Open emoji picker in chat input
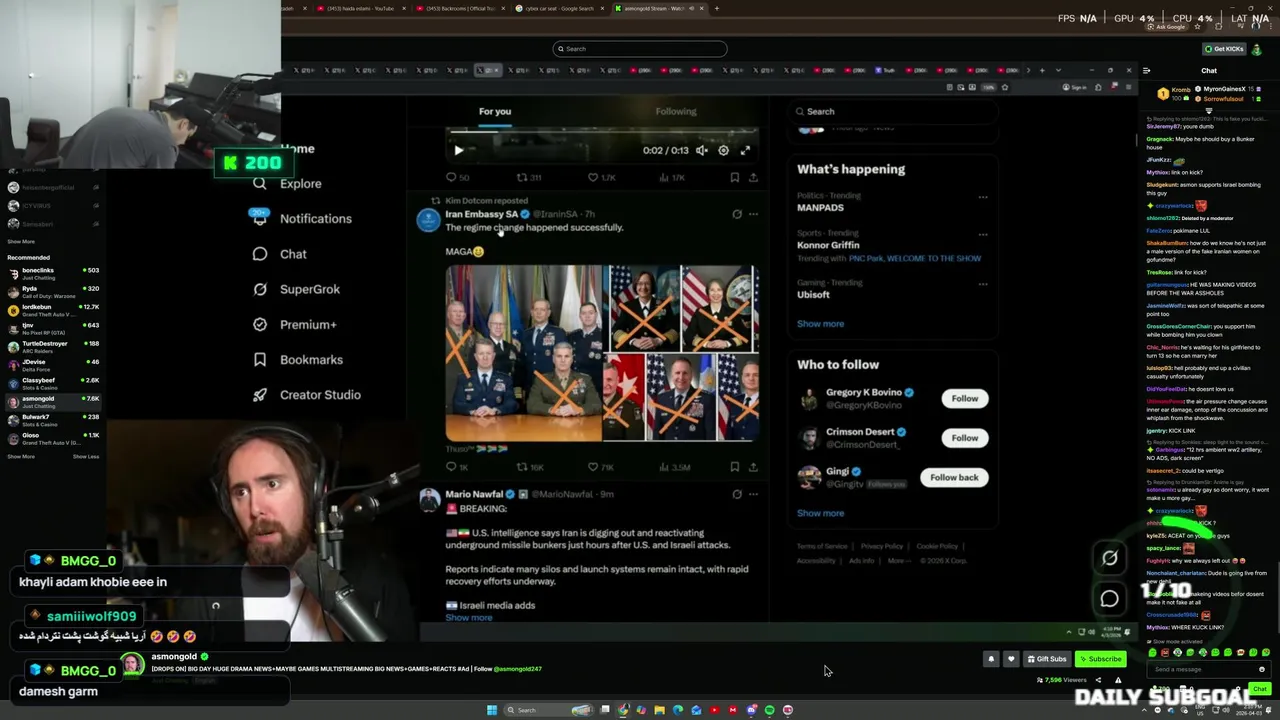 coord(1262,669)
